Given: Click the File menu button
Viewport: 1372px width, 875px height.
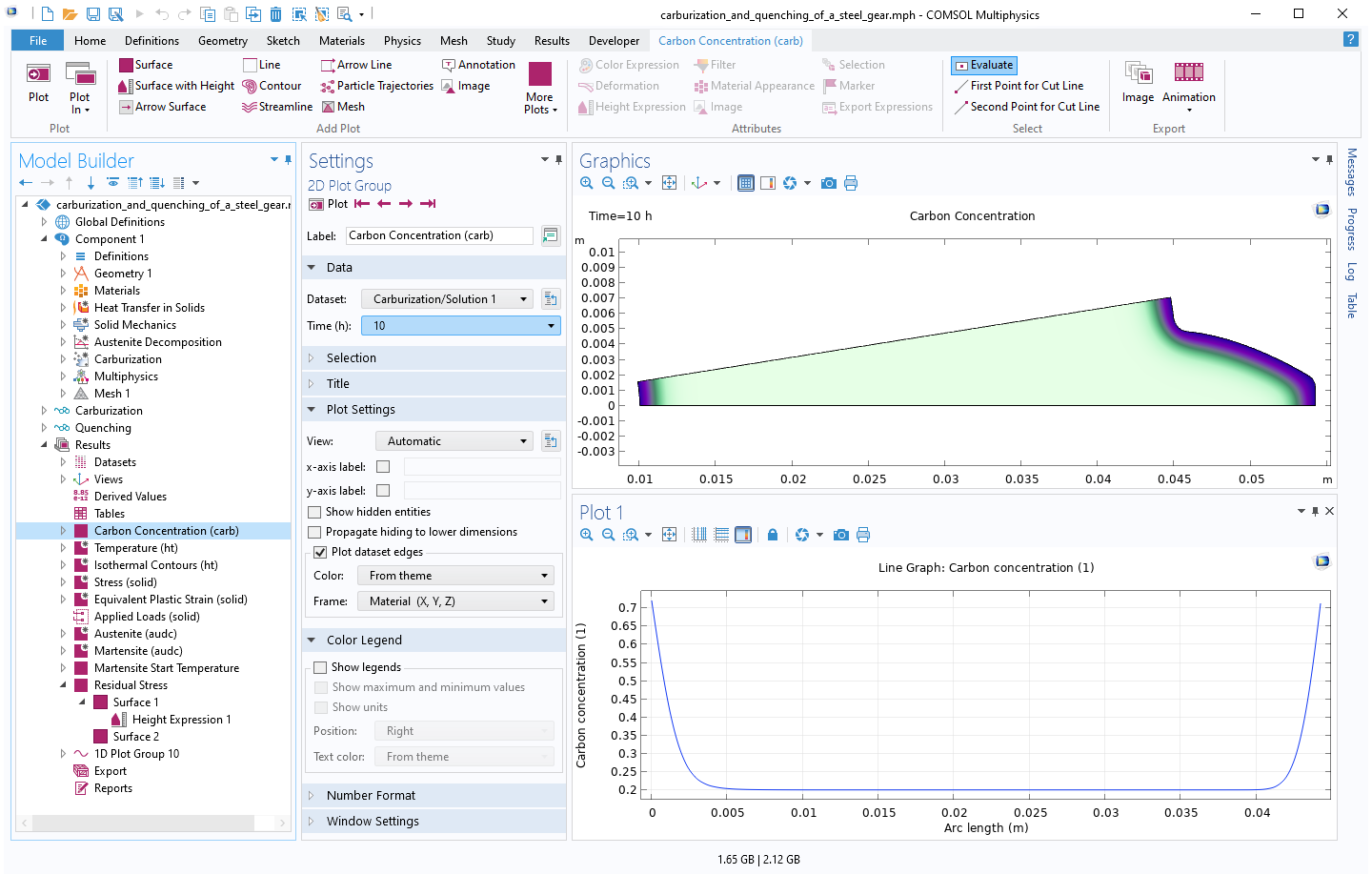Looking at the screenshot, I should pyautogui.click(x=38, y=41).
